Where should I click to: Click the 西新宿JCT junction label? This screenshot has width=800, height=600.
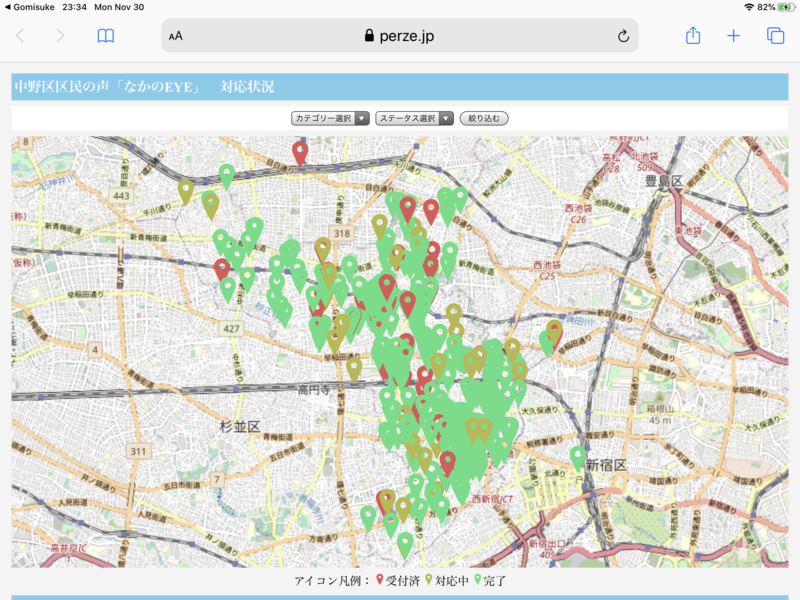pyautogui.click(x=492, y=498)
